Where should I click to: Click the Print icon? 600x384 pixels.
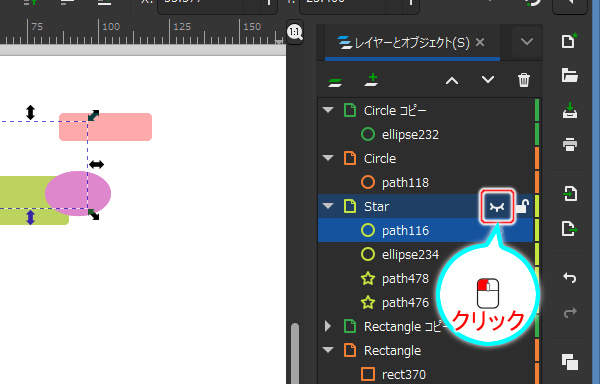570,145
